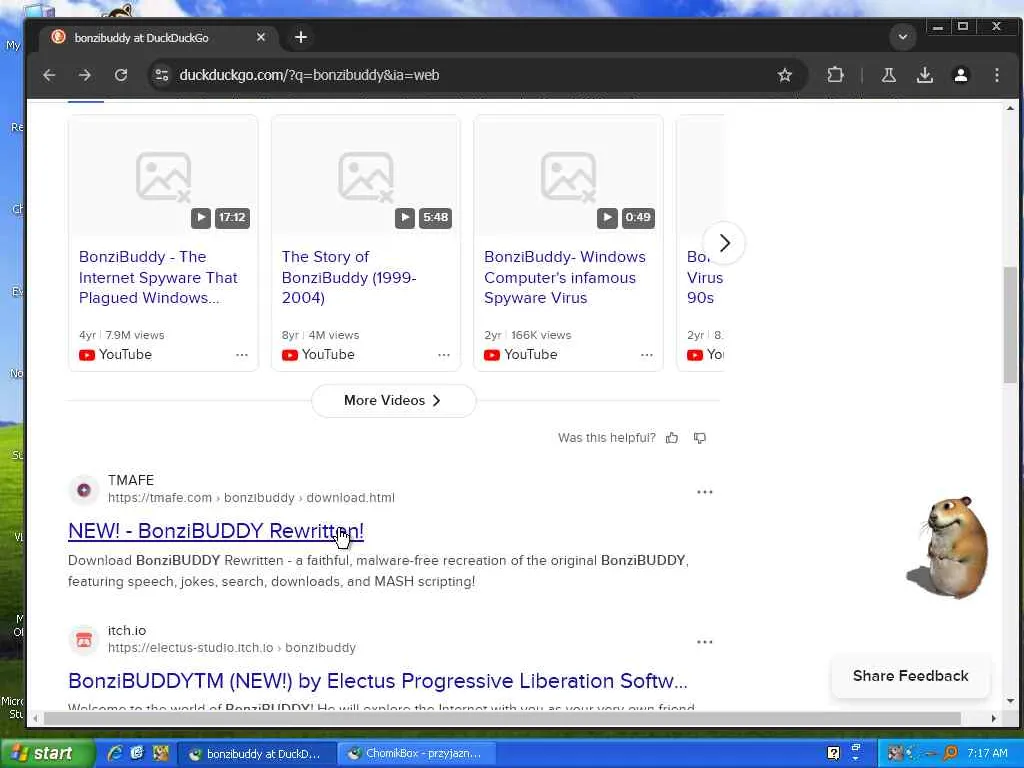Open 'BonziBuddy - The Internet Spyware' video title
Screen dimensions: 1024x768
[158, 278]
